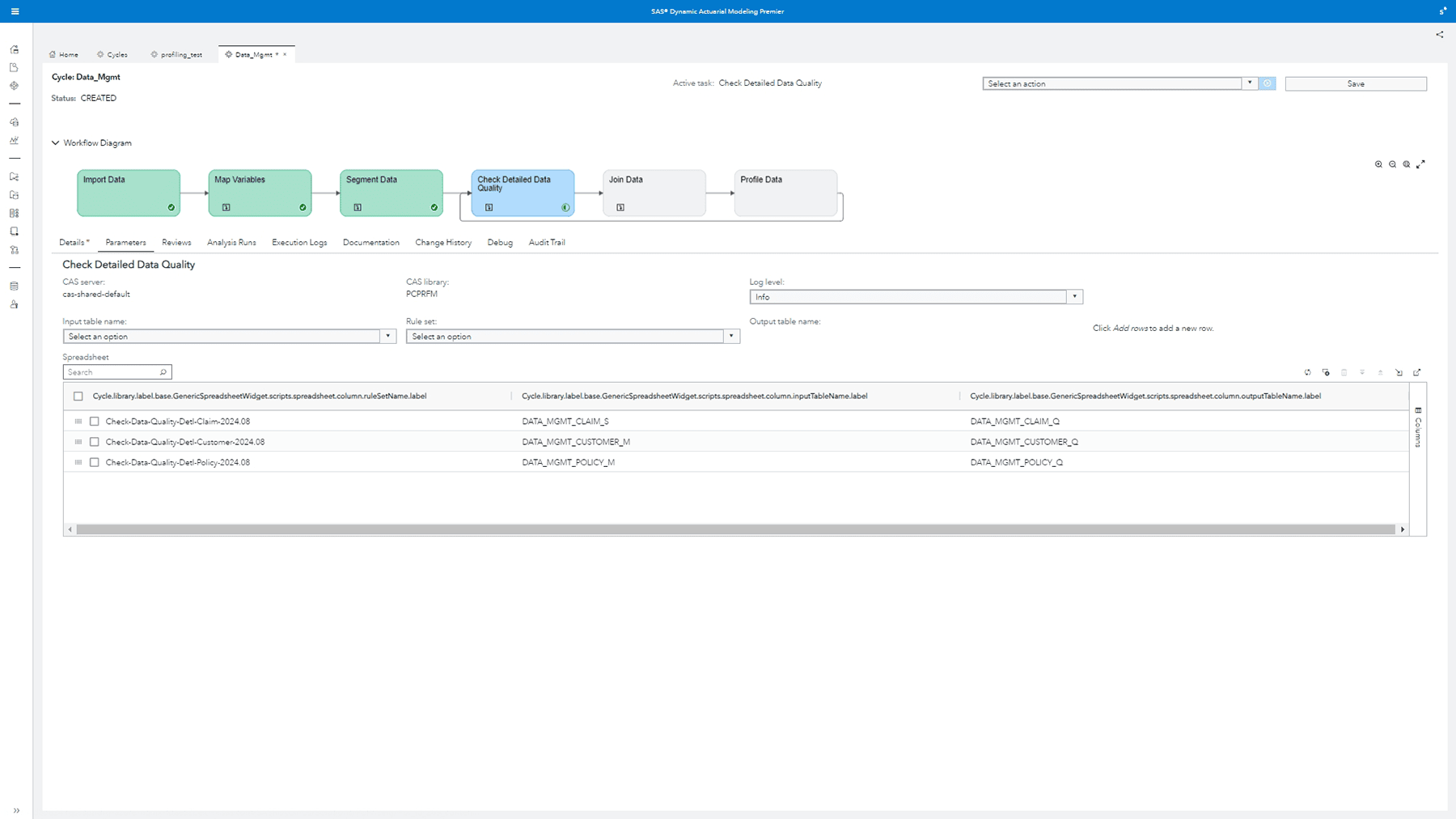Image resolution: width=1456 pixels, height=819 pixels.
Task: Open the Cycles sidebar icon
Action: (15, 85)
